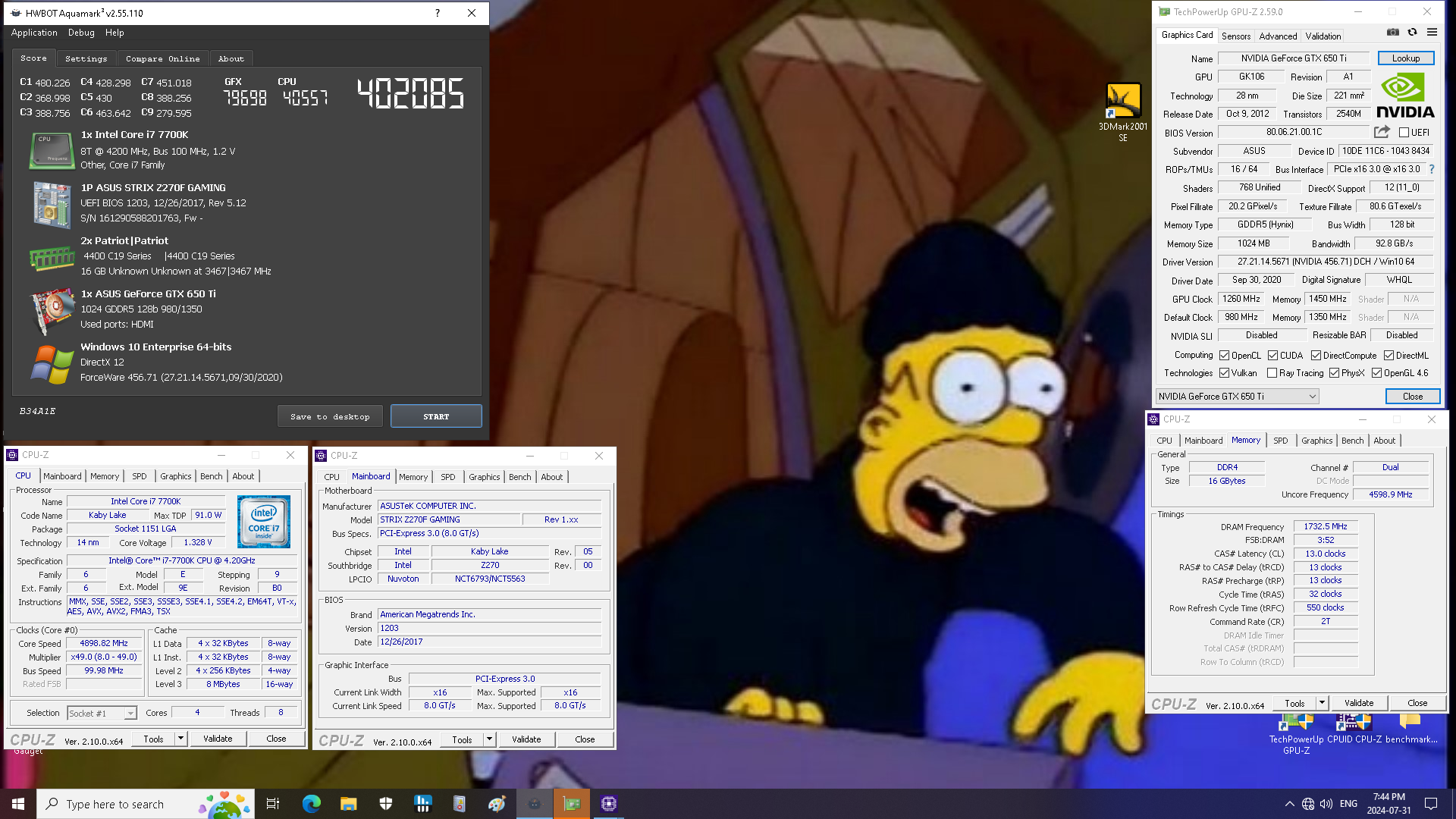The width and height of the screenshot is (1456, 819).
Task: Select the CPUID CPU-Z desktop shortcut
Action: (x=1354, y=730)
